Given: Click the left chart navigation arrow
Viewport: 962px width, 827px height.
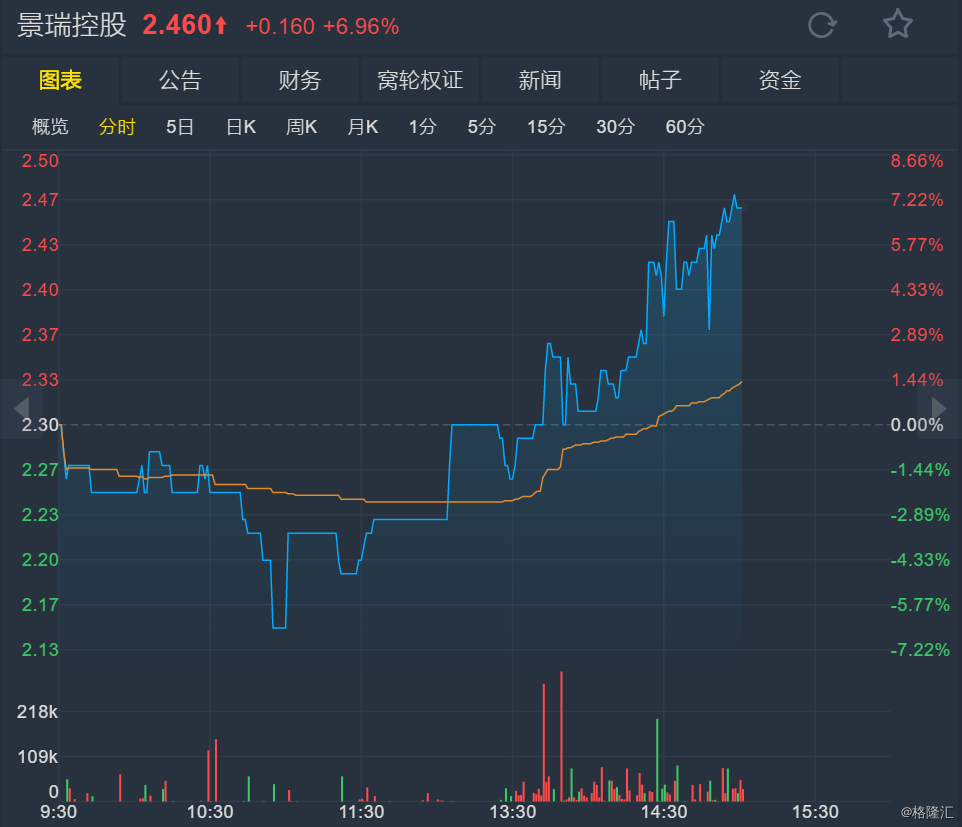Looking at the screenshot, I should pyautogui.click(x=21, y=408).
